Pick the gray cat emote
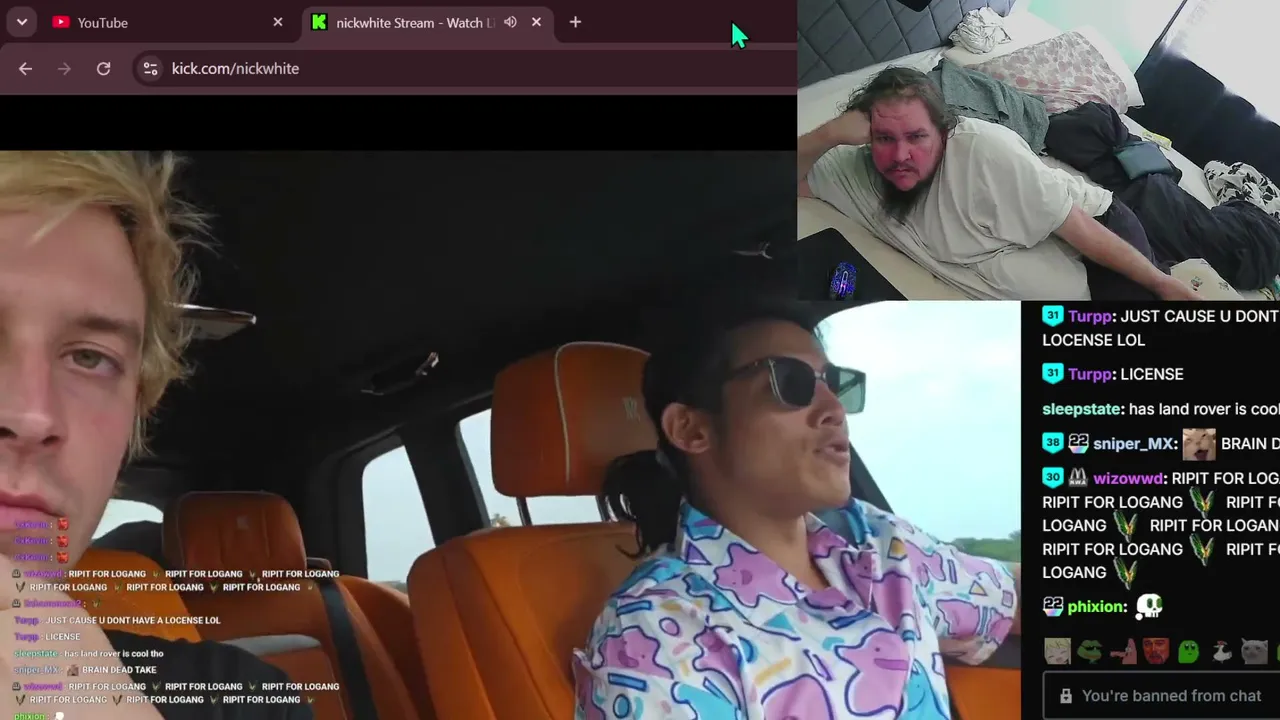Image resolution: width=1280 pixels, height=720 pixels. click(1254, 652)
